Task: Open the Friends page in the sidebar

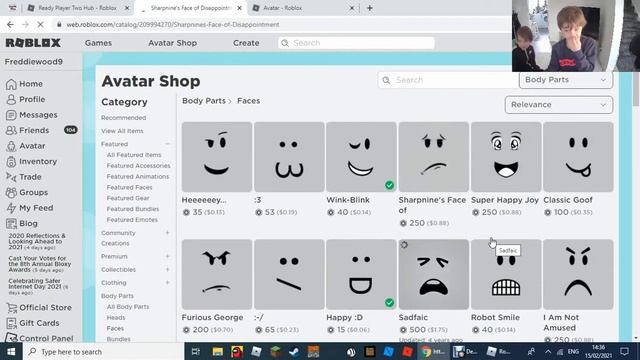Action: [x=27, y=130]
